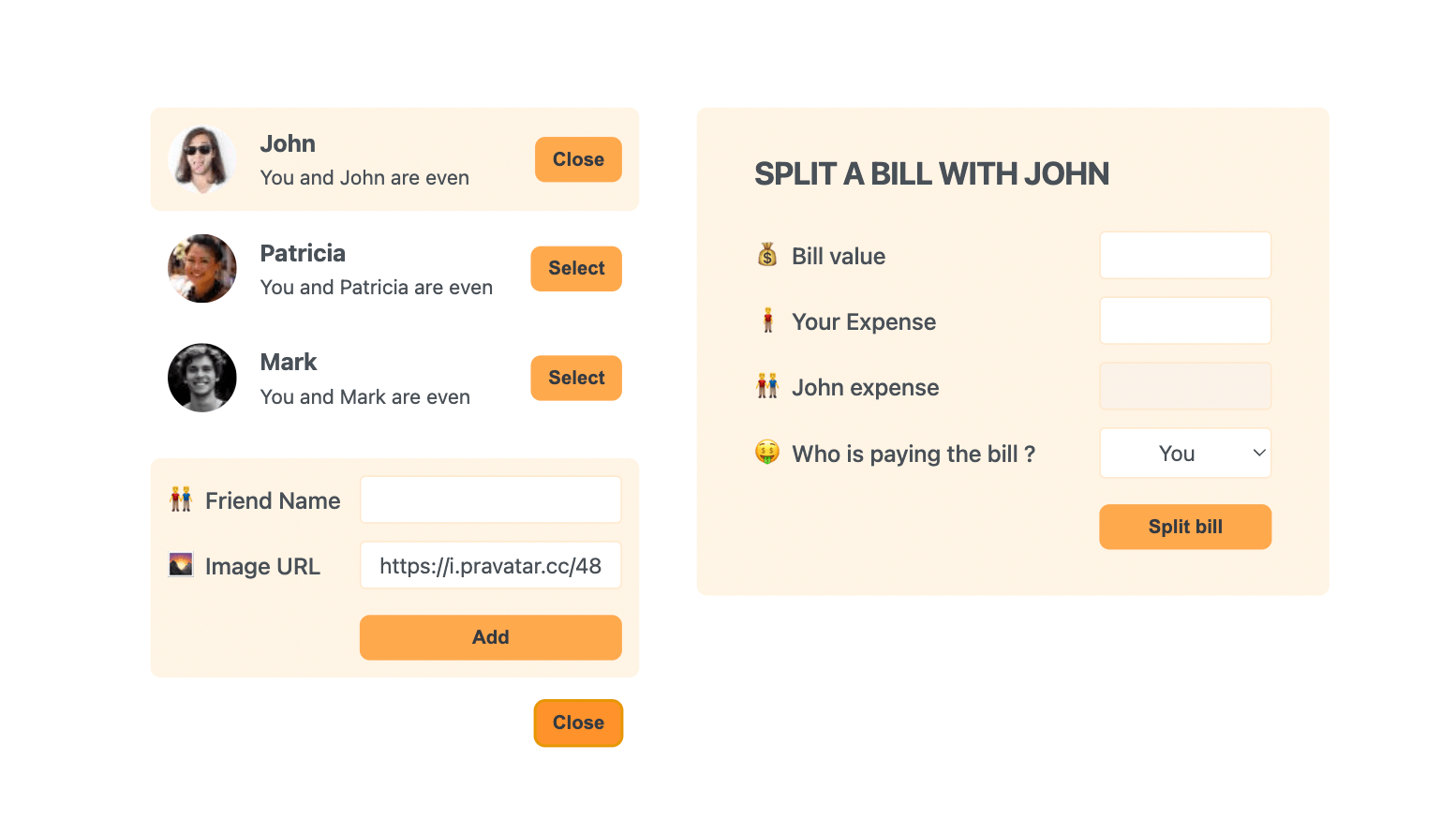Click the Image URL text field
Viewport: 1456px width, 834px height.
[491, 566]
